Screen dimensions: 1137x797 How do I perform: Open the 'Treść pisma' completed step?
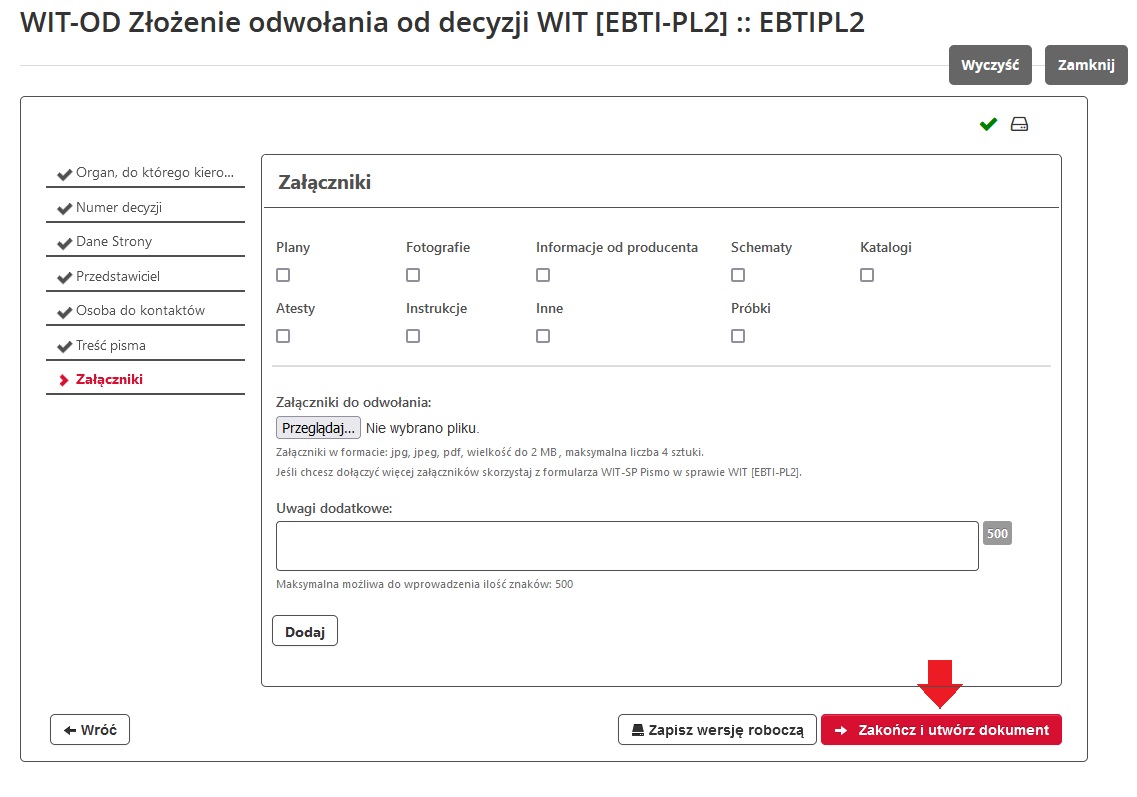tap(110, 344)
